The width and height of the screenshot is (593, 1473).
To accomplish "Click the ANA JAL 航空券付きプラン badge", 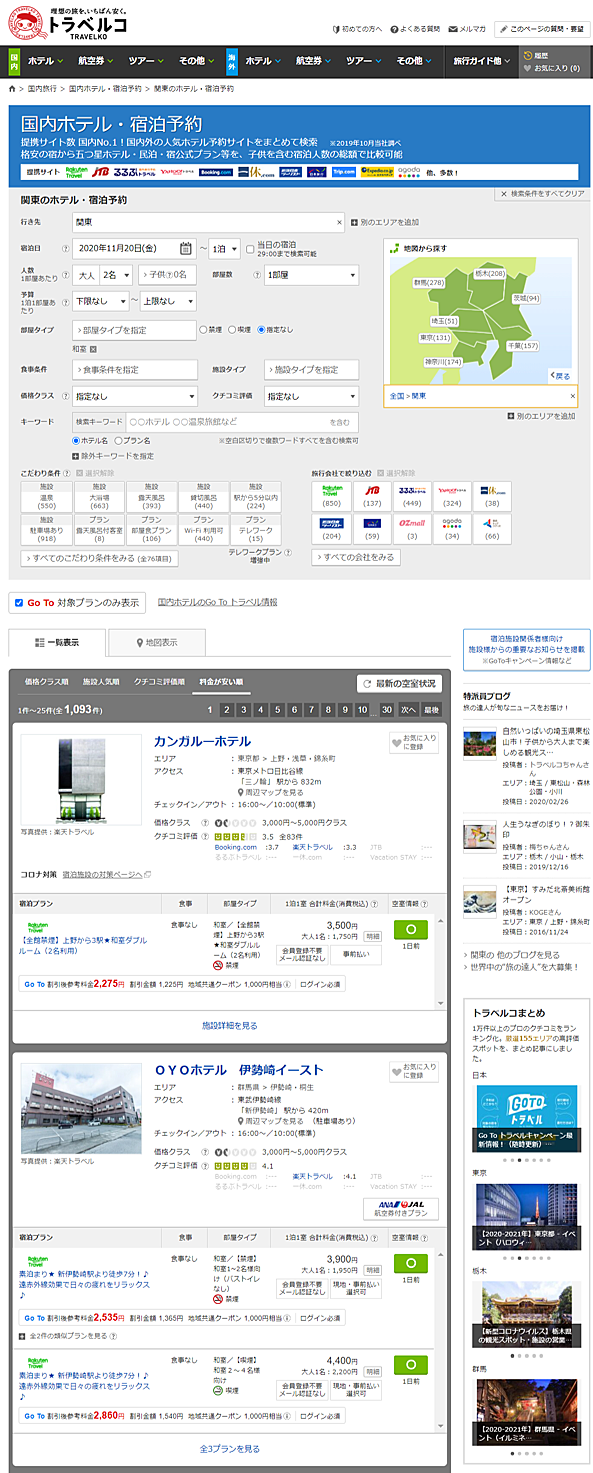I will point(402,1208).
